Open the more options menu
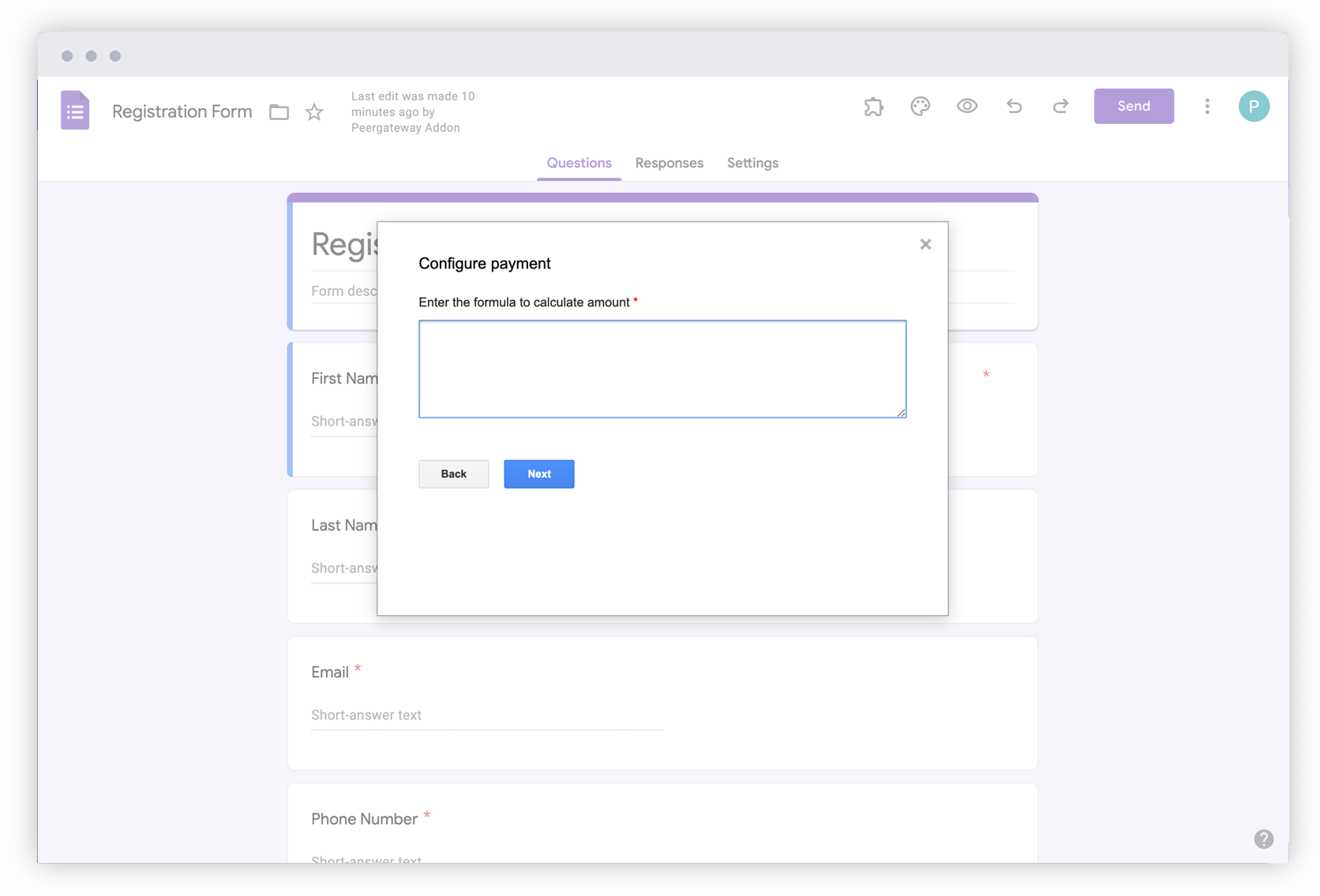The width and height of the screenshot is (1320, 896). pos(1207,107)
